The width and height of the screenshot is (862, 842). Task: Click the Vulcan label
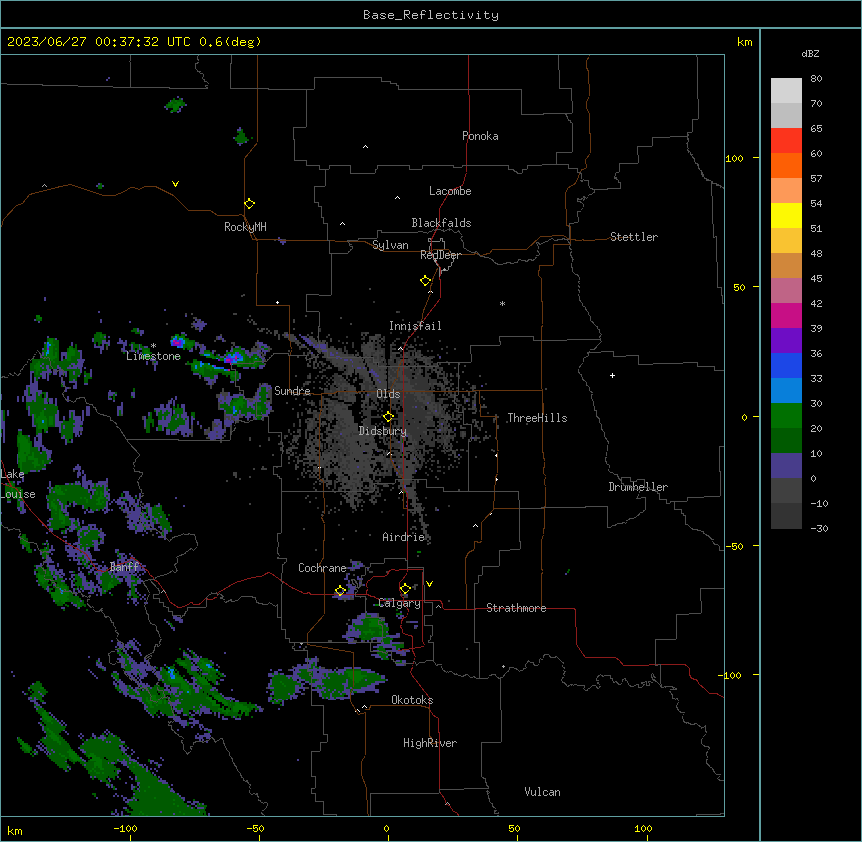(543, 792)
